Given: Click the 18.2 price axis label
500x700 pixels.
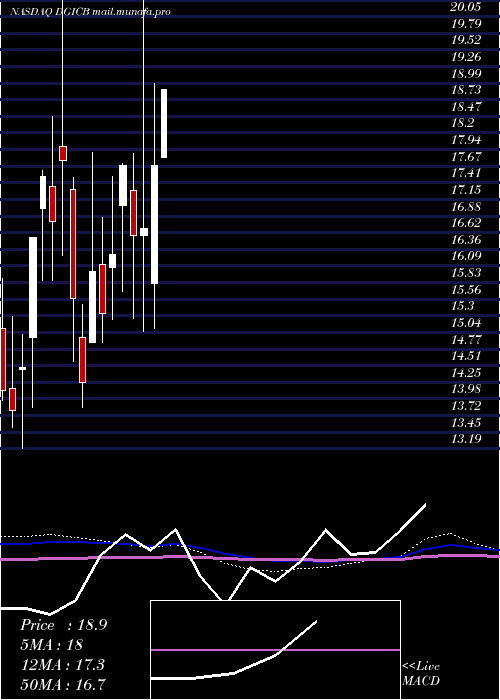Looking at the screenshot, I should 463,123.
